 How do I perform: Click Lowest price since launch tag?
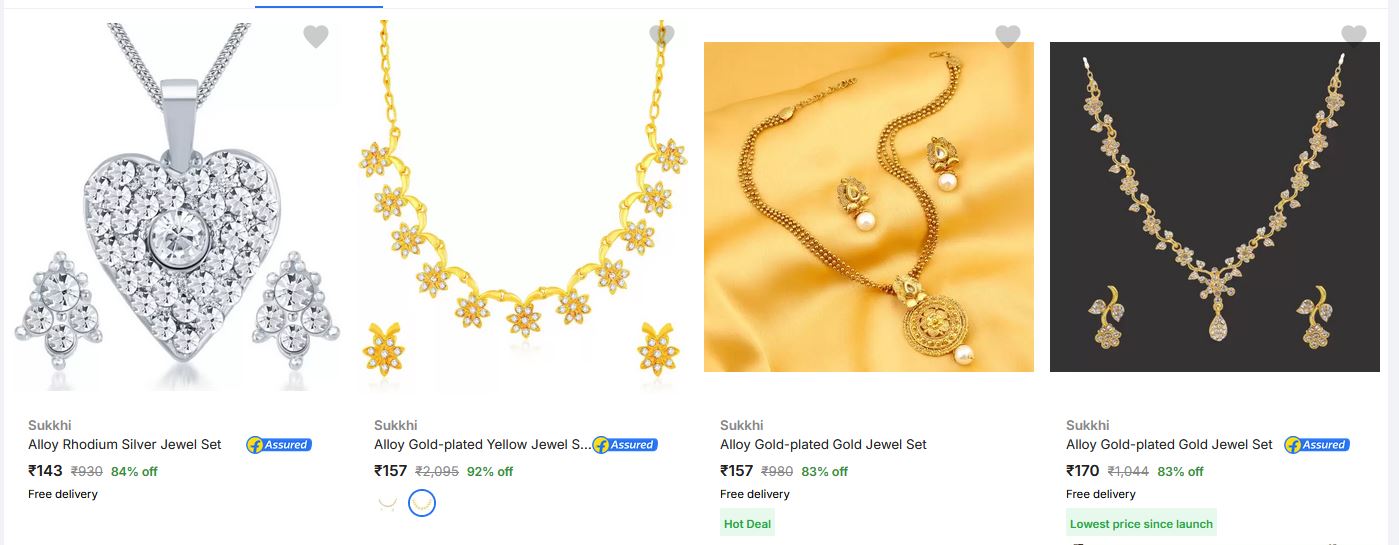[x=1141, y=523]
